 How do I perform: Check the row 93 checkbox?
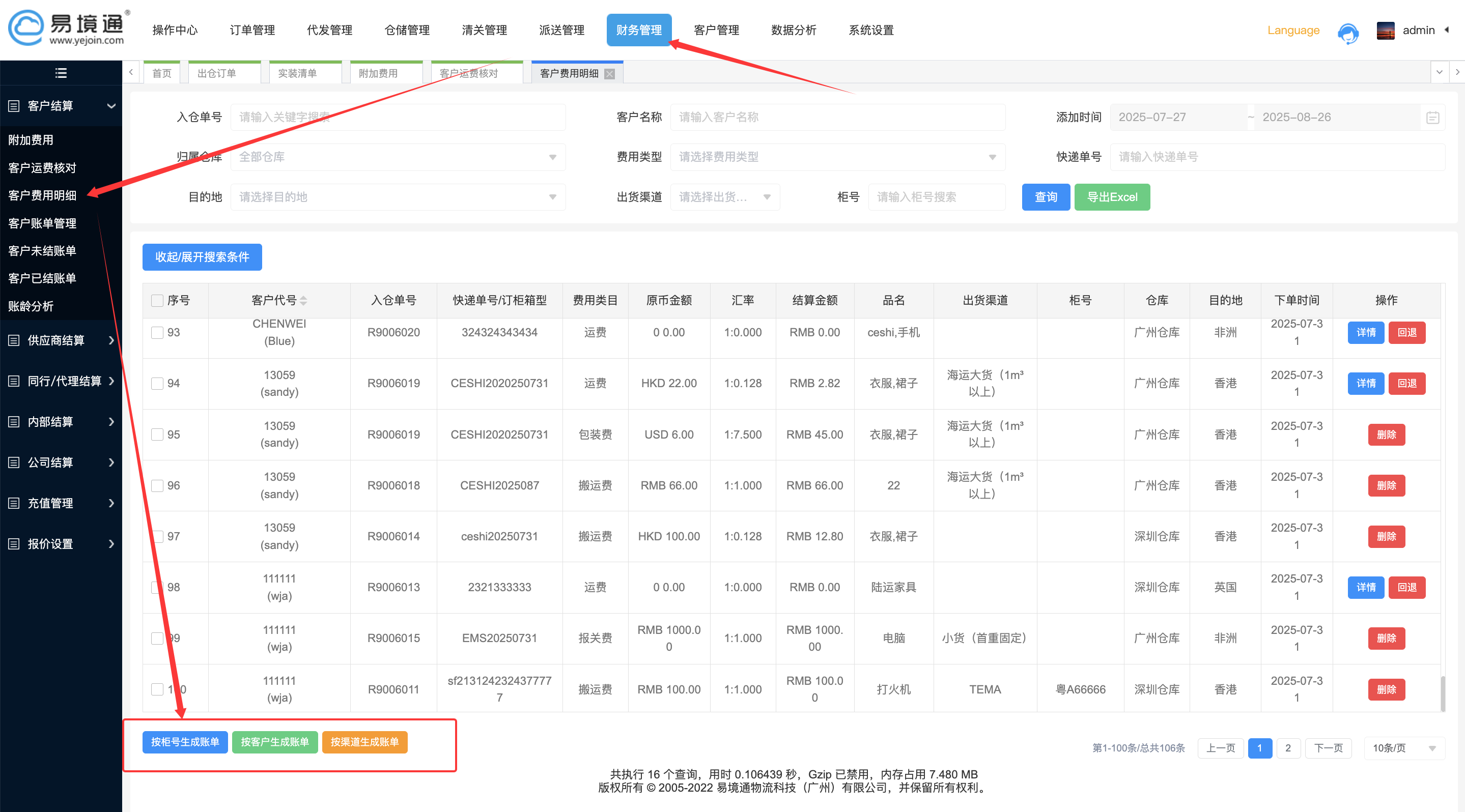click(157, 332)
